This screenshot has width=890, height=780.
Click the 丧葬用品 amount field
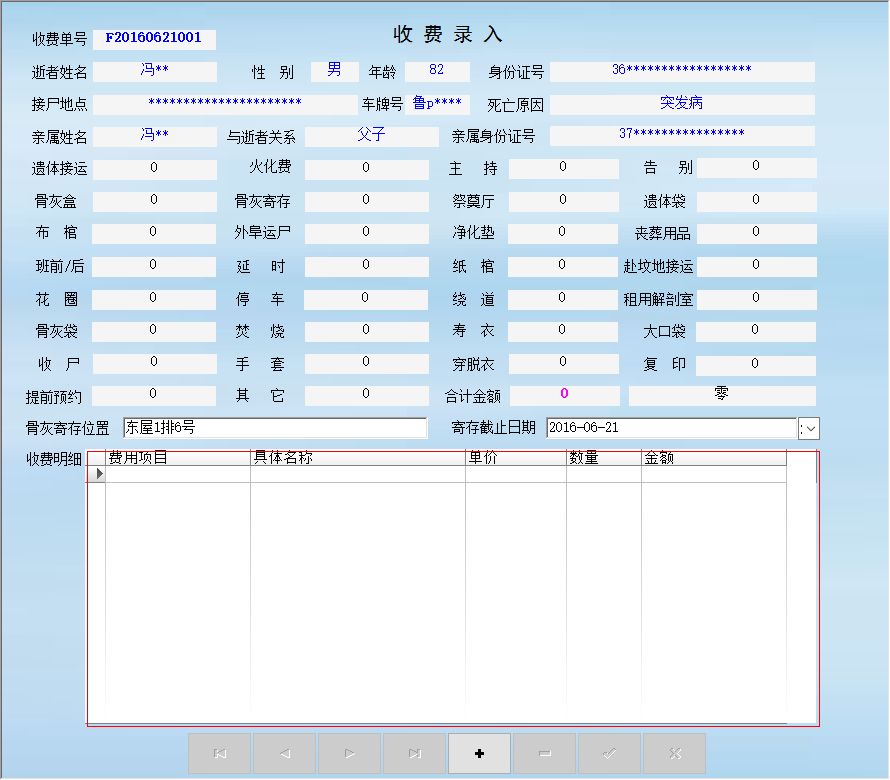[757, 233]
